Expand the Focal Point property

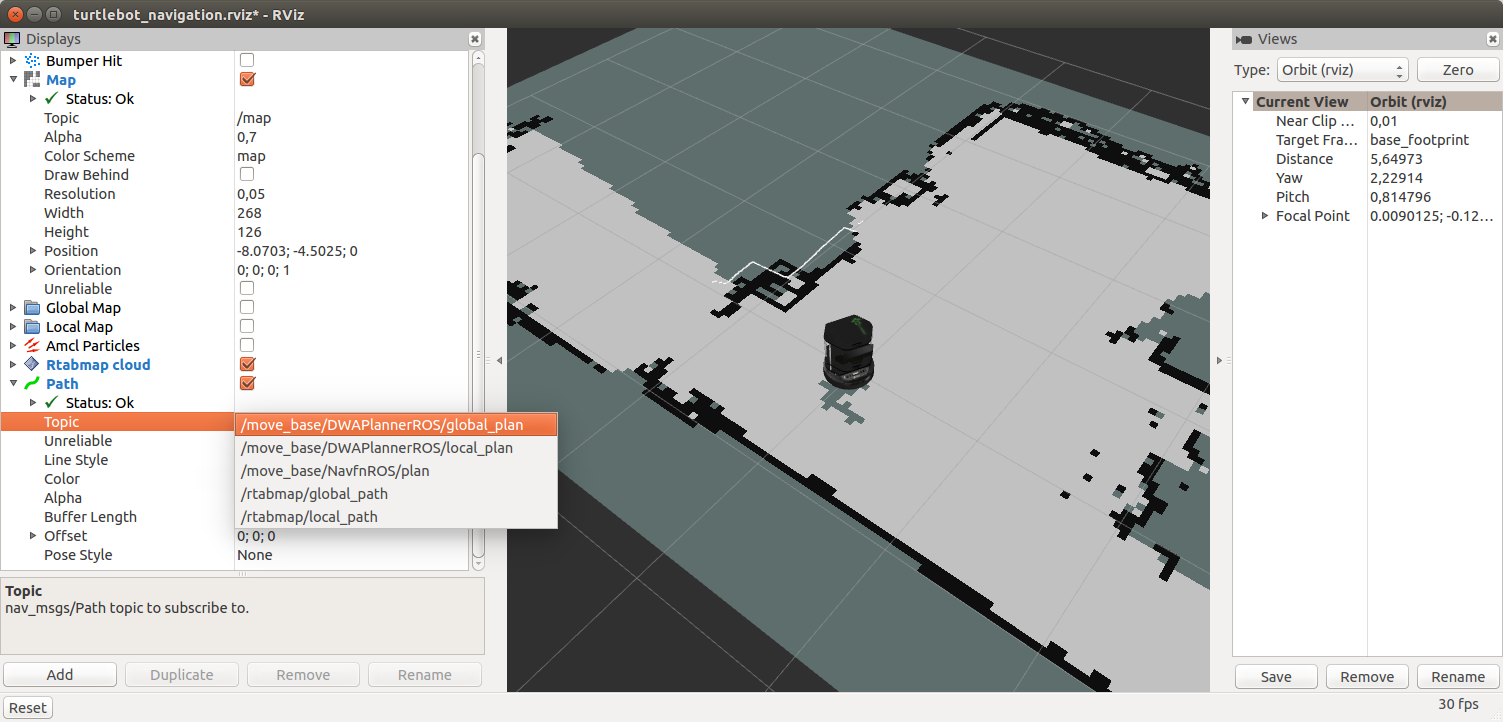click(x=1265, y=216)
